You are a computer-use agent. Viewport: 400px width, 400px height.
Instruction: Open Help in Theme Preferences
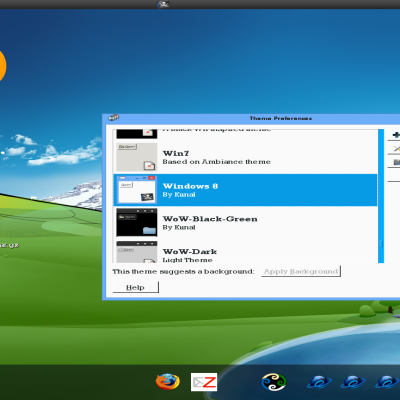point(135,287)
